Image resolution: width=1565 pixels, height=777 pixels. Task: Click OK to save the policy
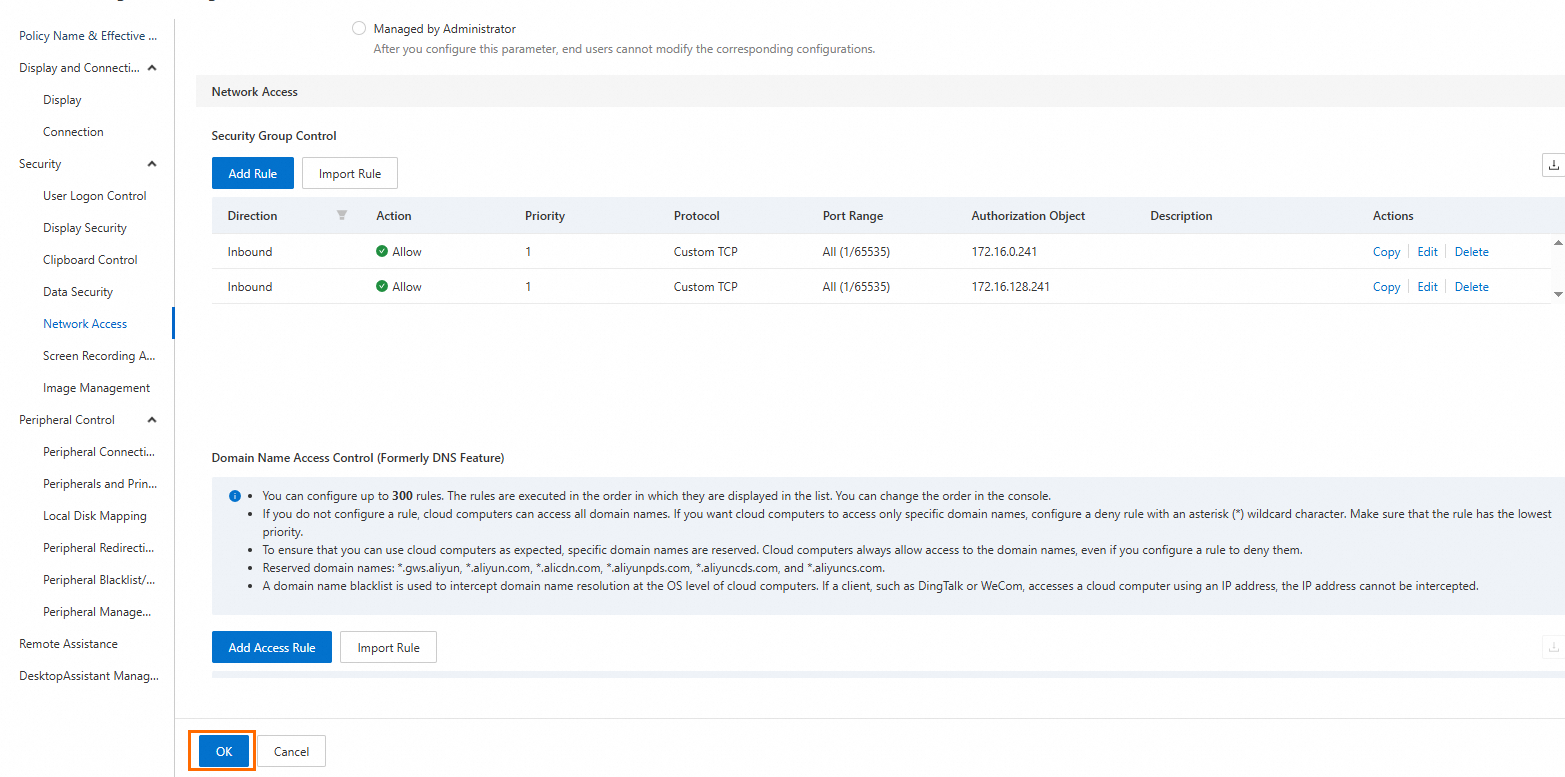[x=224, y=751]
